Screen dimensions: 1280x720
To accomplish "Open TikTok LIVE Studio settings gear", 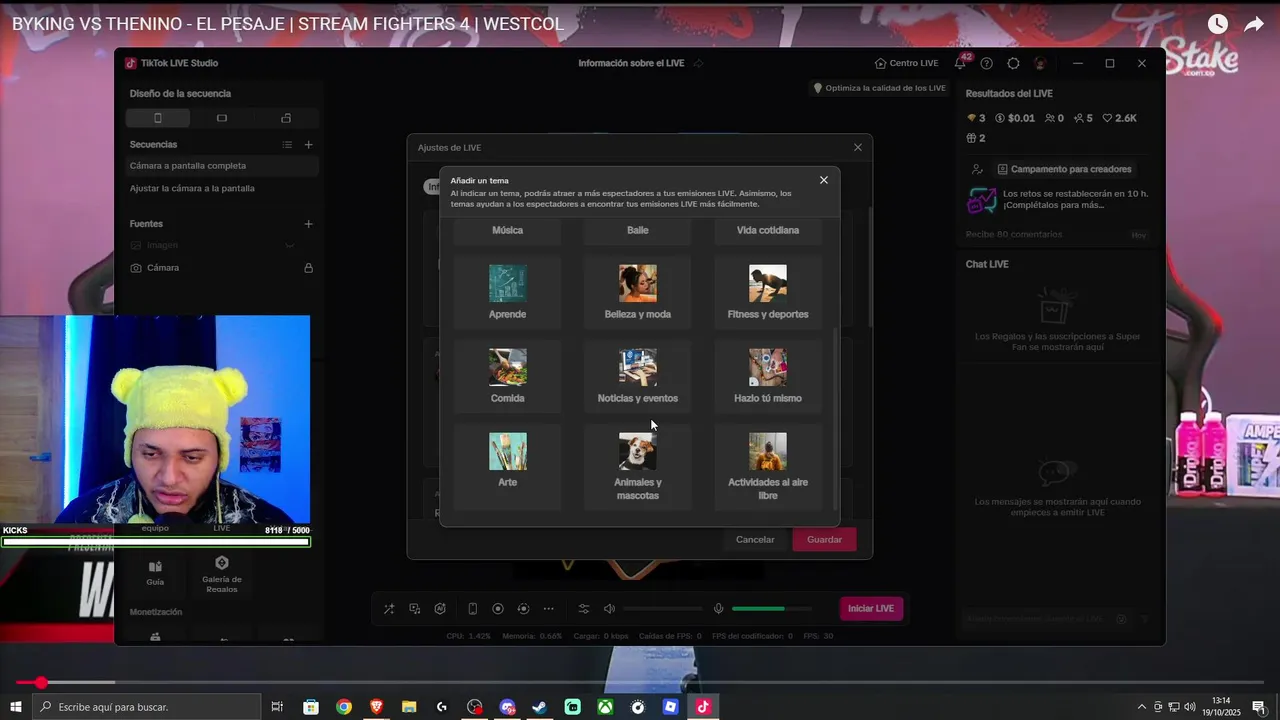I will click(x=1013, y=63).
